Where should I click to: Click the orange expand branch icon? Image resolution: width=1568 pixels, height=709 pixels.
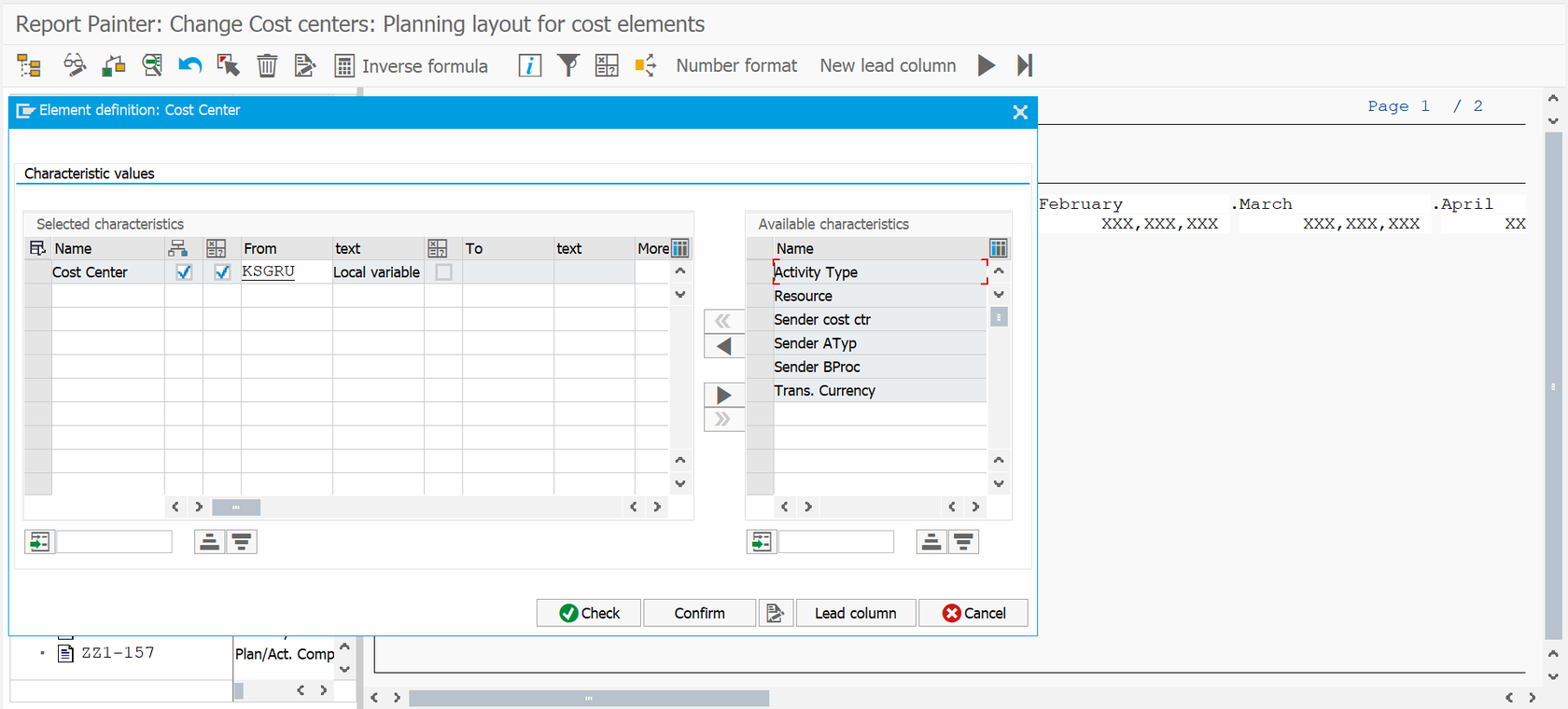click(x=645, y=65)
